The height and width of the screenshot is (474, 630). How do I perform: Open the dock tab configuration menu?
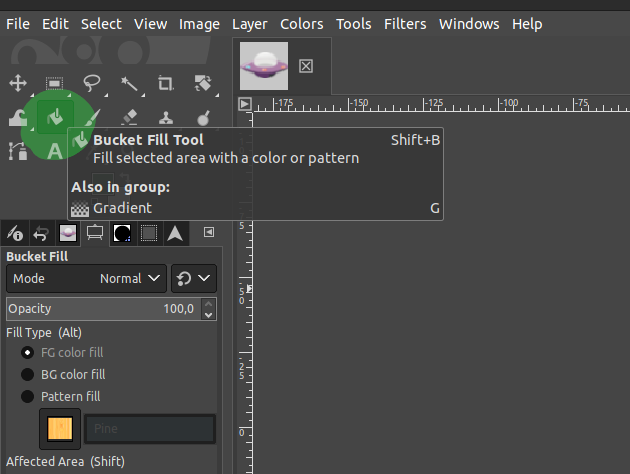[209, 232]
